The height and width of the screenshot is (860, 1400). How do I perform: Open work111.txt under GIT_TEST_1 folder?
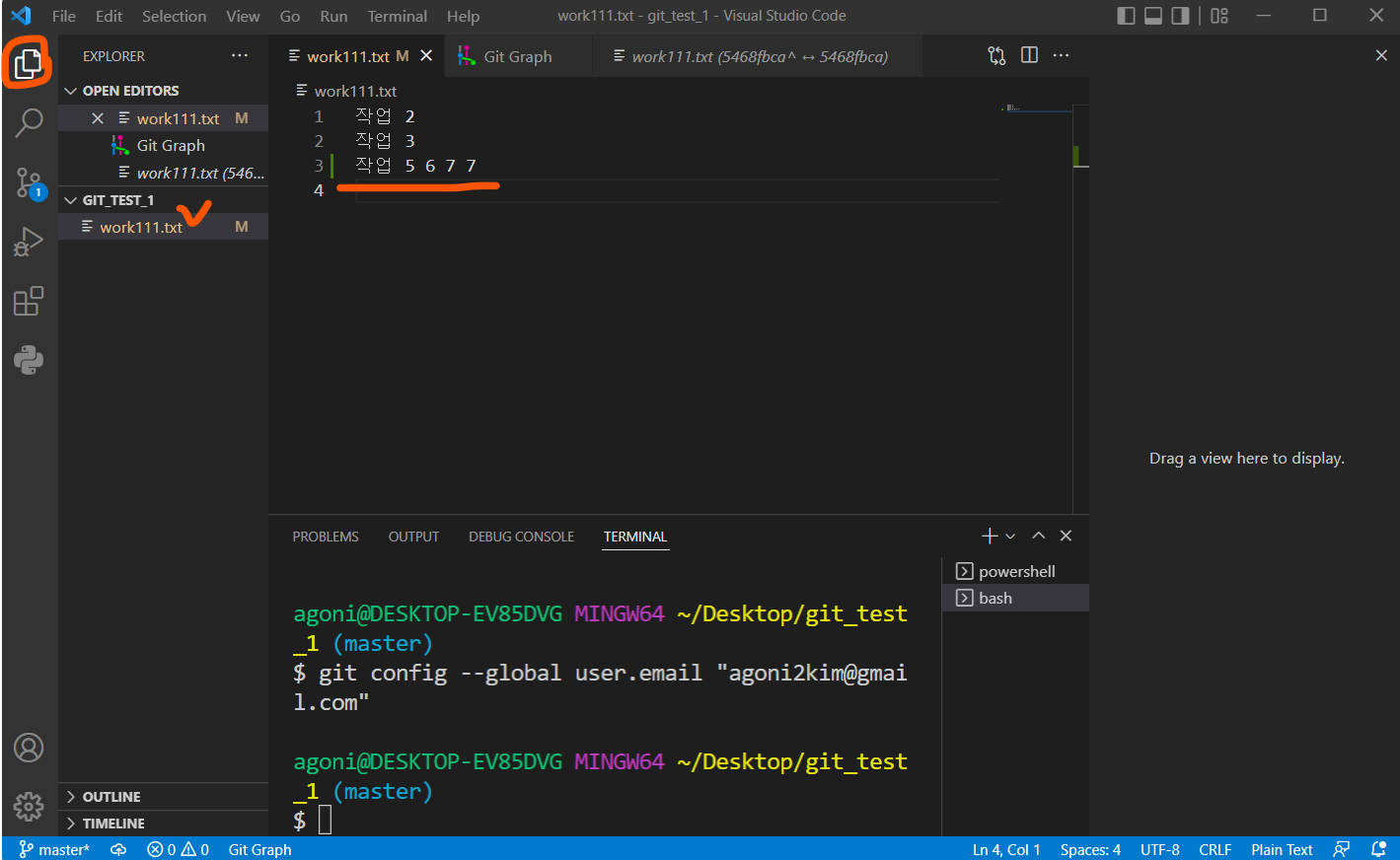point(163,227)
